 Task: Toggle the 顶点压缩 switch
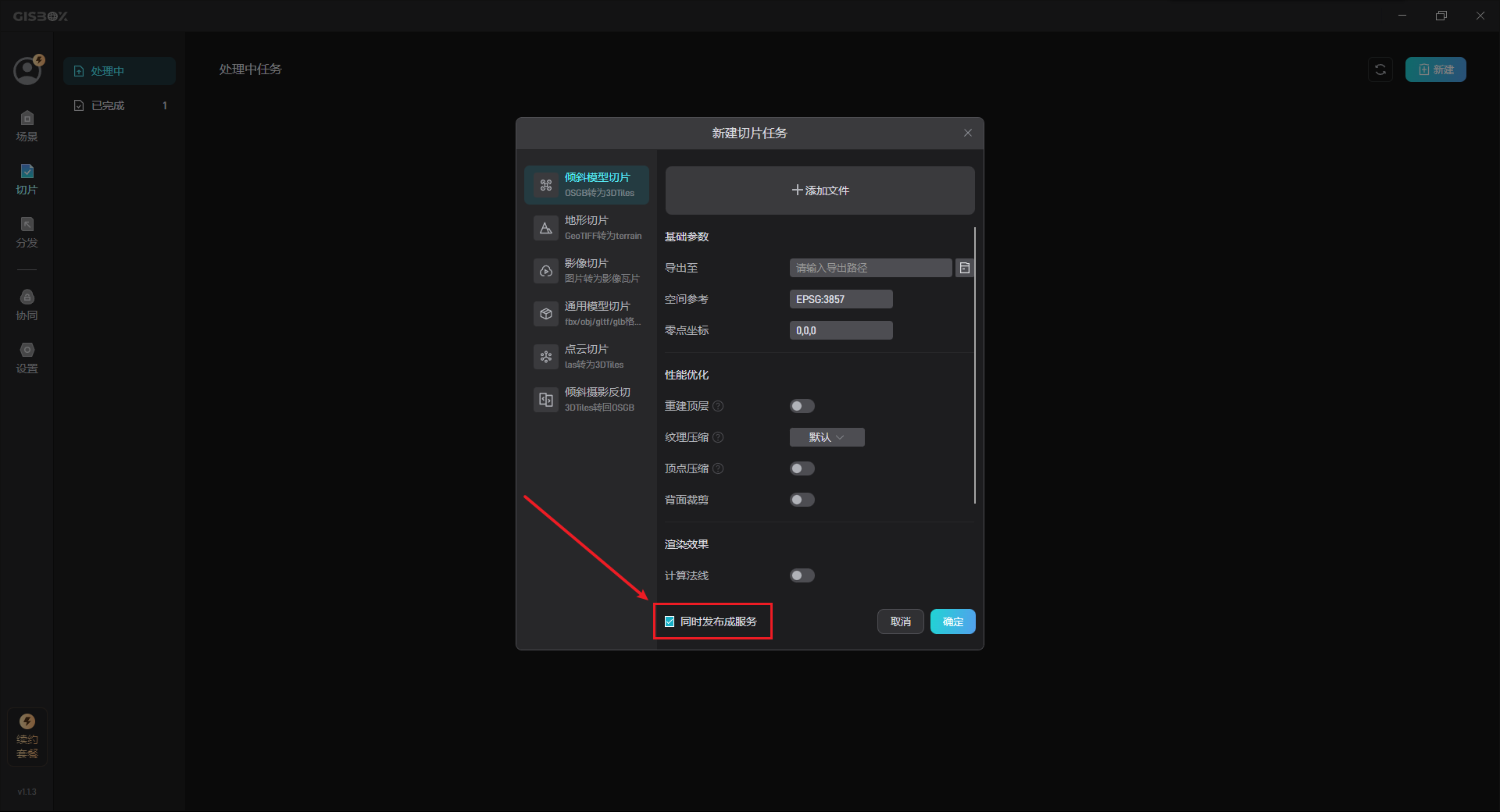[802, 468]
